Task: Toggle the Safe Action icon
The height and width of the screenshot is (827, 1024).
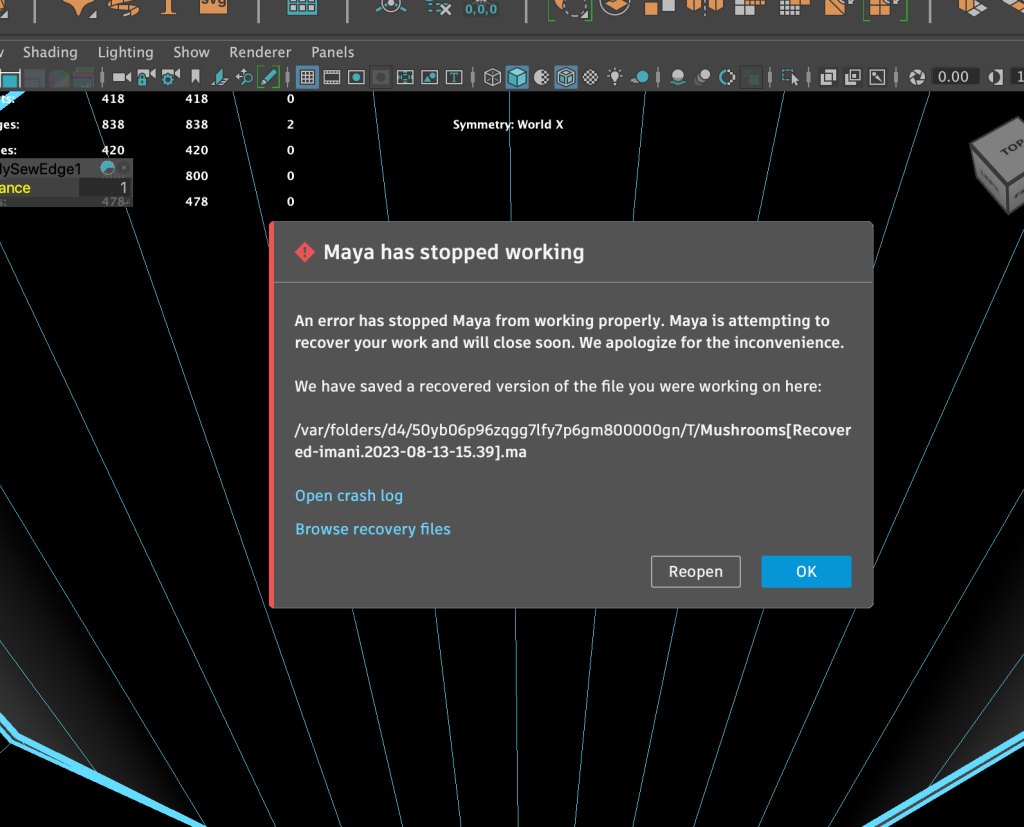Action: pos(430,77)
